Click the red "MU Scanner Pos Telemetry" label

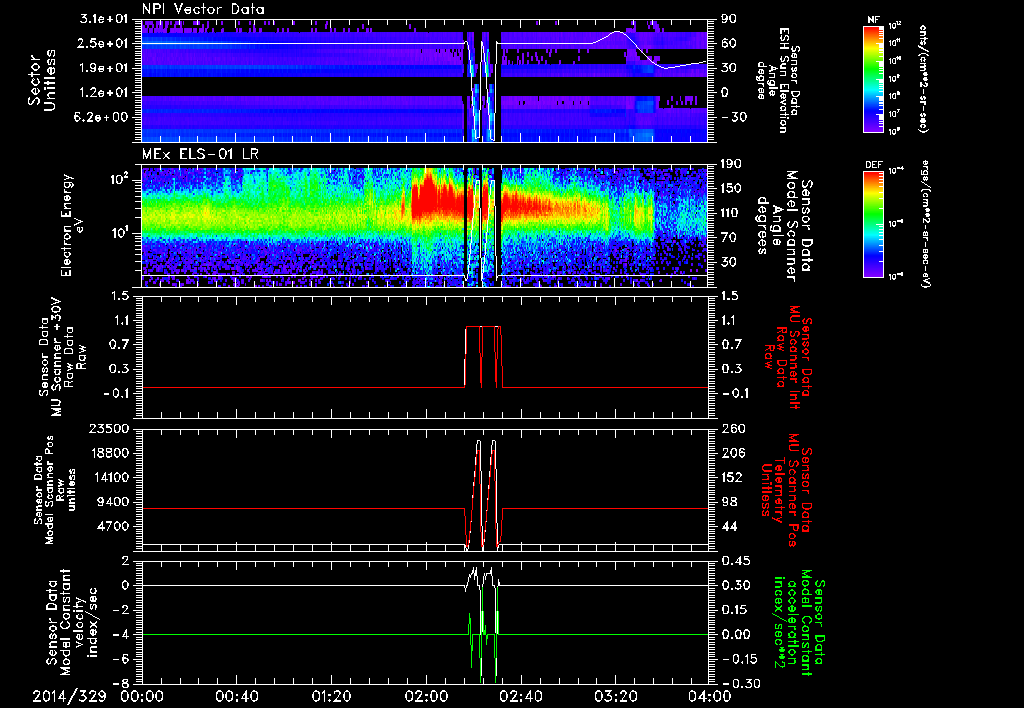coord(787,490)
